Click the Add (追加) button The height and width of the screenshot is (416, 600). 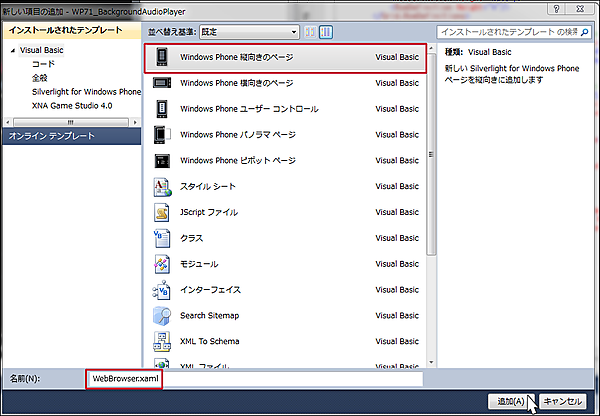510,401
